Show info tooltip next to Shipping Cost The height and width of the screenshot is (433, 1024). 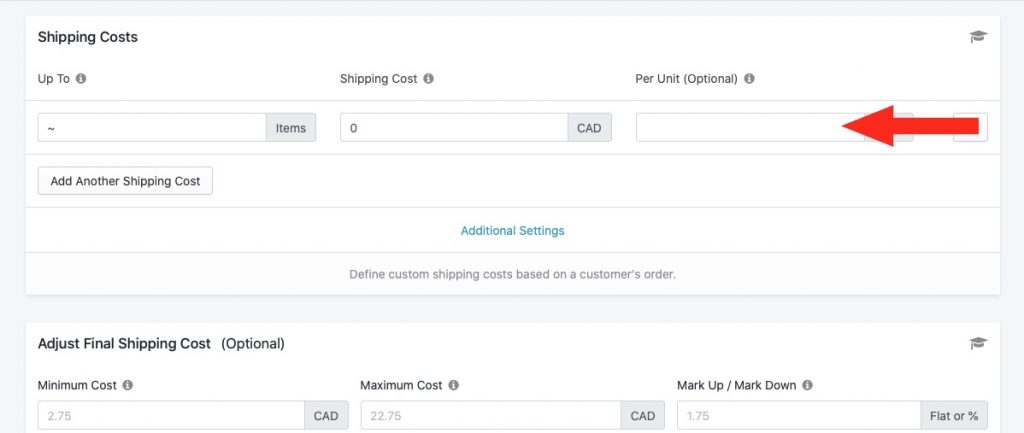tap(428, 78)
